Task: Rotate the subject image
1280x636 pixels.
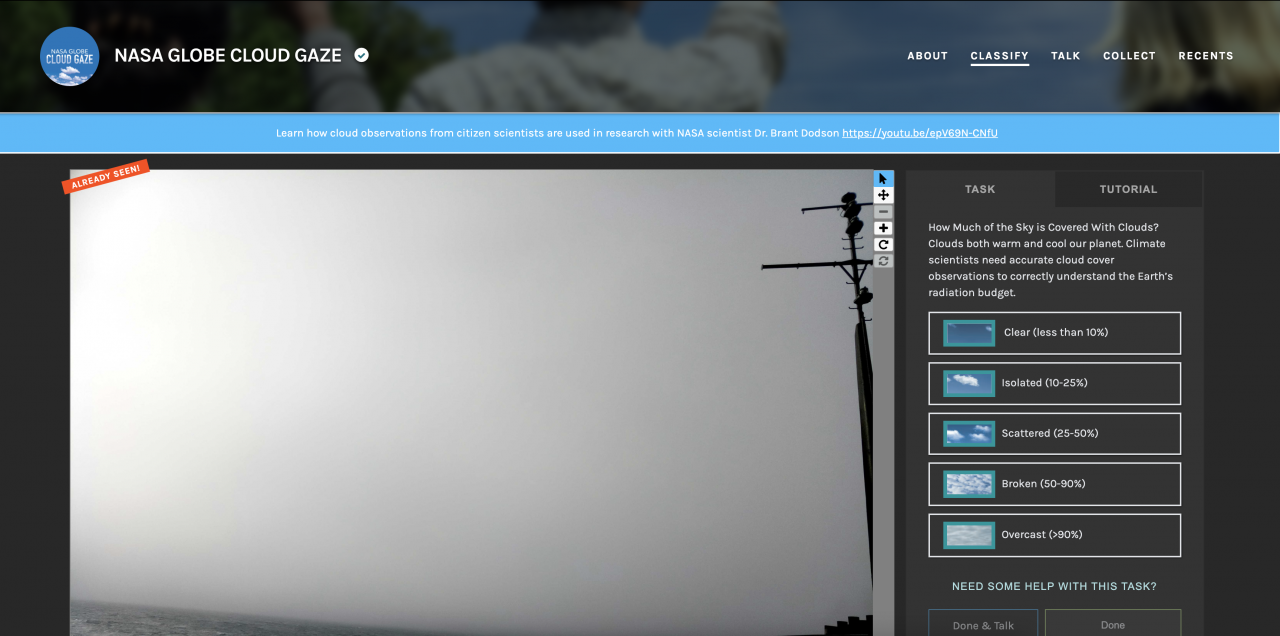Action: click(x=884, y=245)
